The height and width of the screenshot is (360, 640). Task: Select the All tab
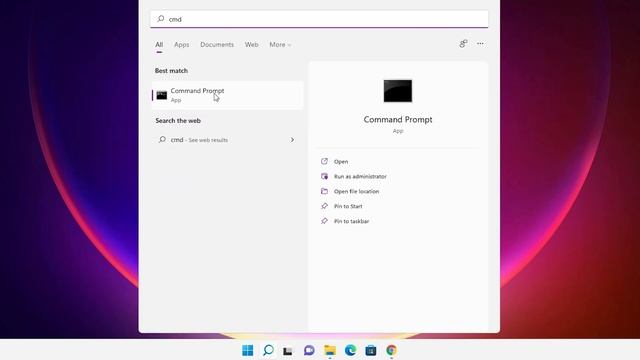[159, 44]
